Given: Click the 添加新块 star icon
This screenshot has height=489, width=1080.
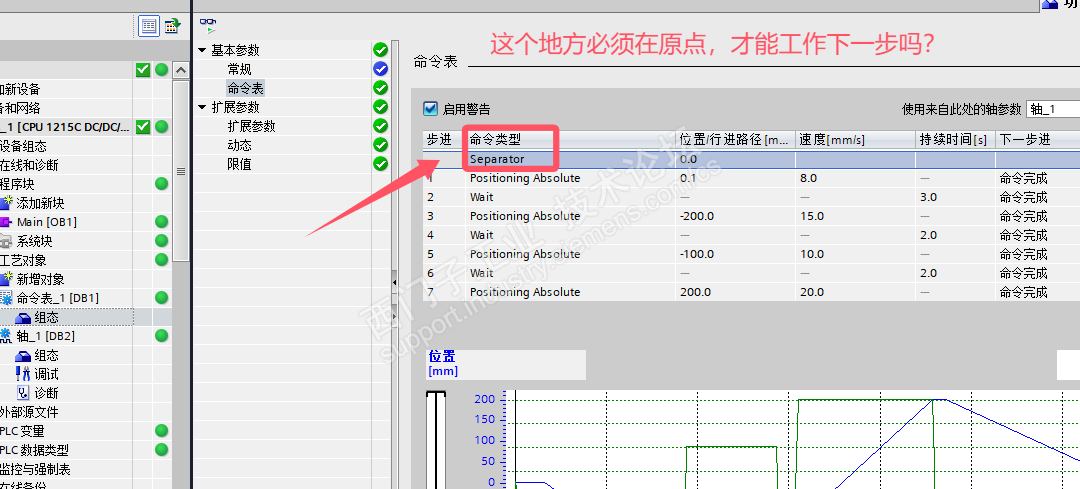Looking at the screenshot, I should (x=7, y=202).
